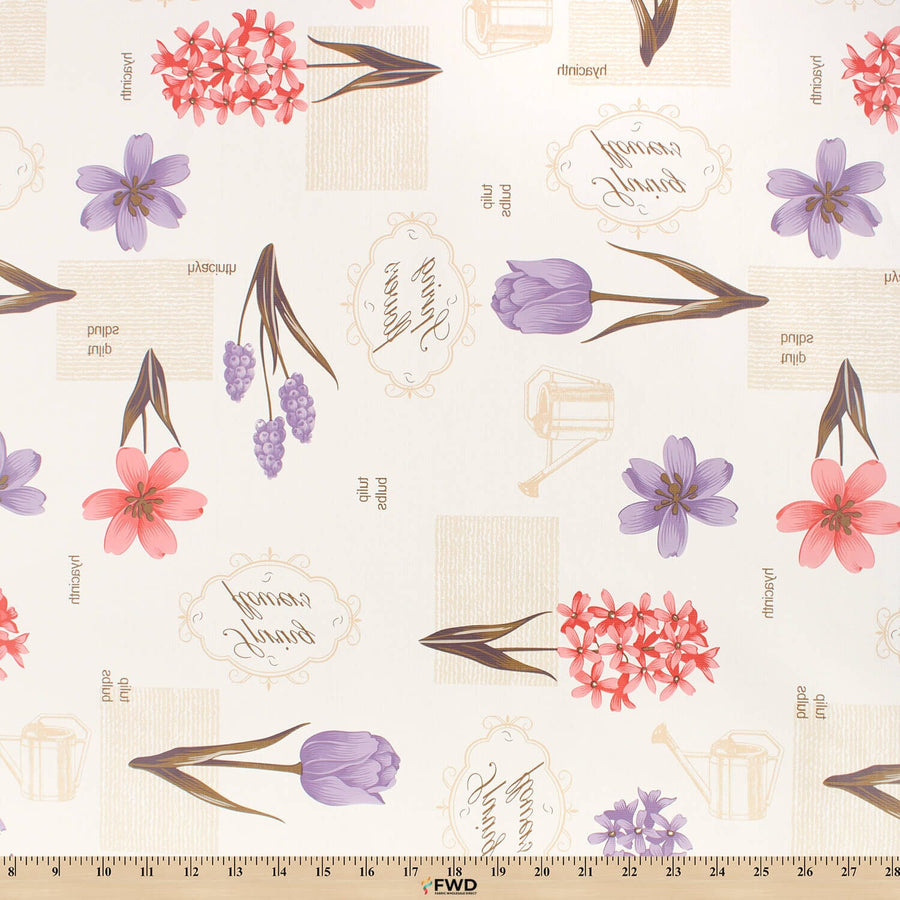
Task: Click the FWD logo on the ruler
Action: point(449,886)
